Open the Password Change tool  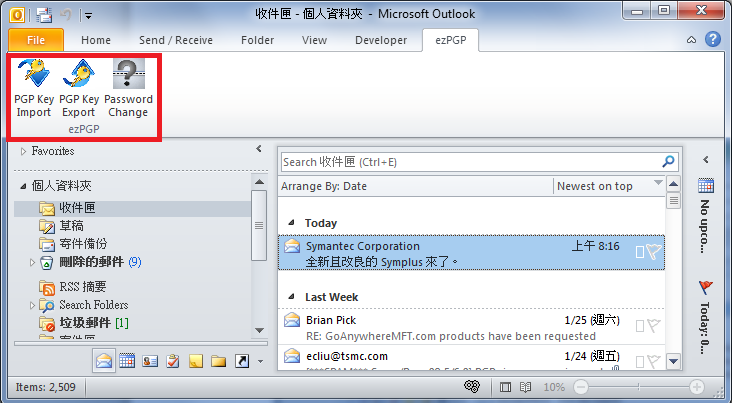(x=128, y=76)
